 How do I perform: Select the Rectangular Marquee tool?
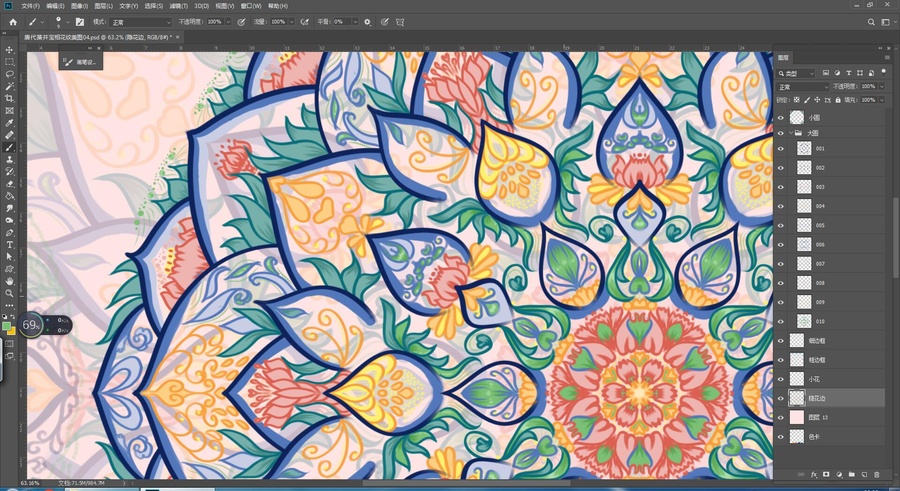[x=9, y=62]
